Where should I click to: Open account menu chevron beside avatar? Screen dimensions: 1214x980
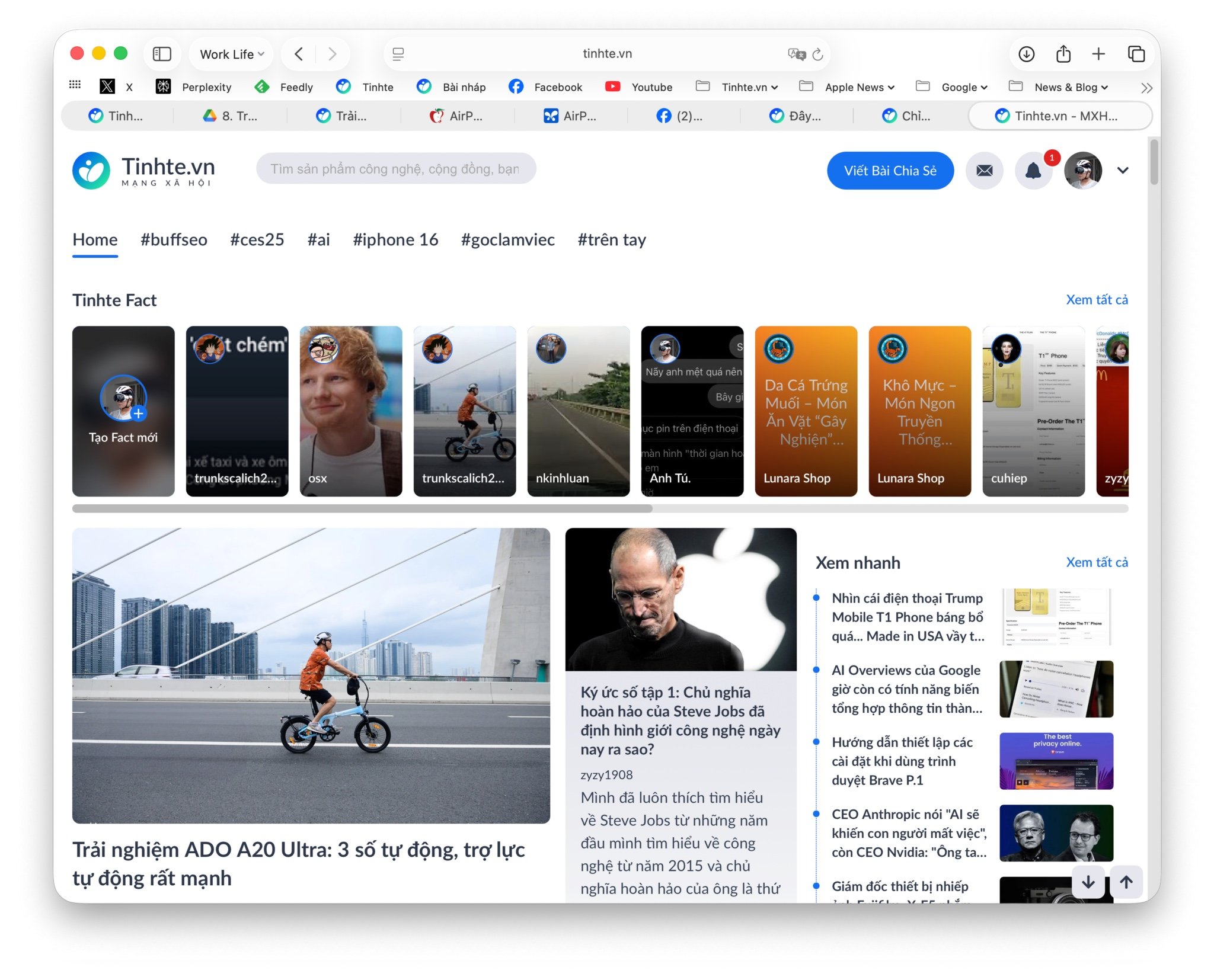pos(1122,171)
